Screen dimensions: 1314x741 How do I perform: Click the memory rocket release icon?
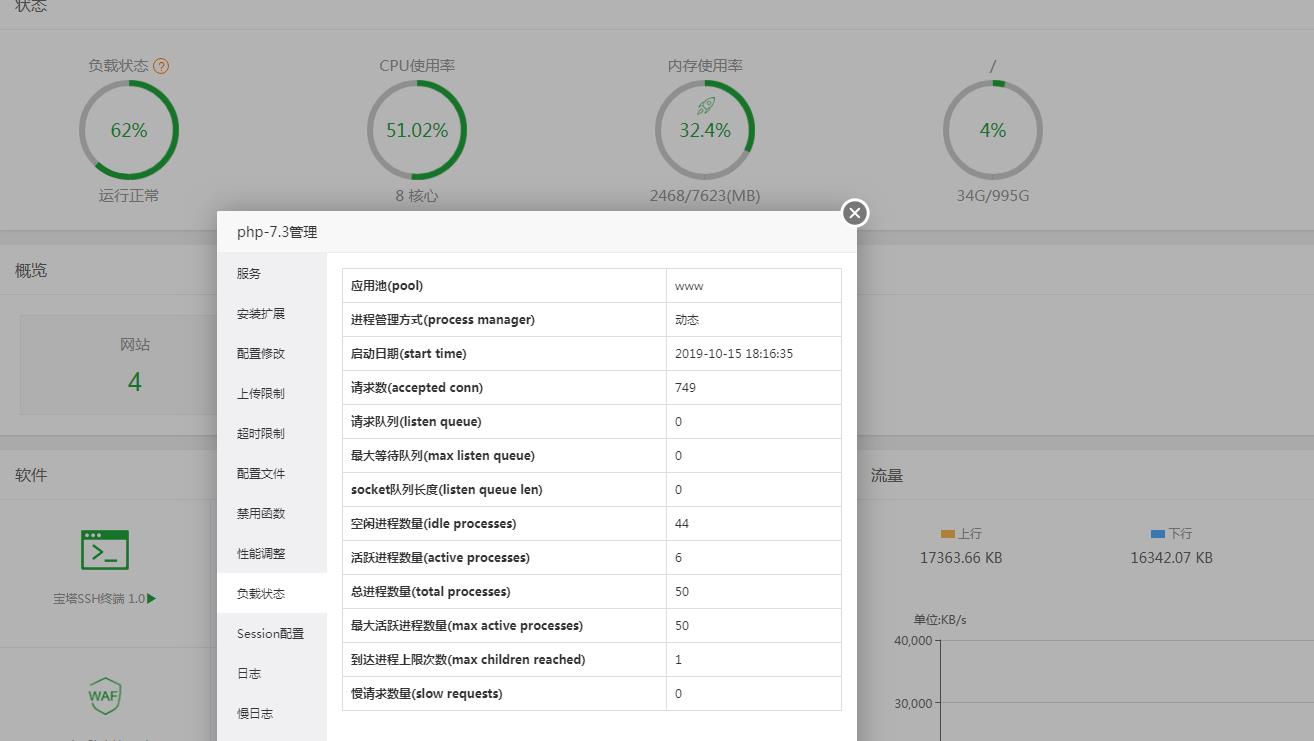pyautogui.click(x=706, y=106)
